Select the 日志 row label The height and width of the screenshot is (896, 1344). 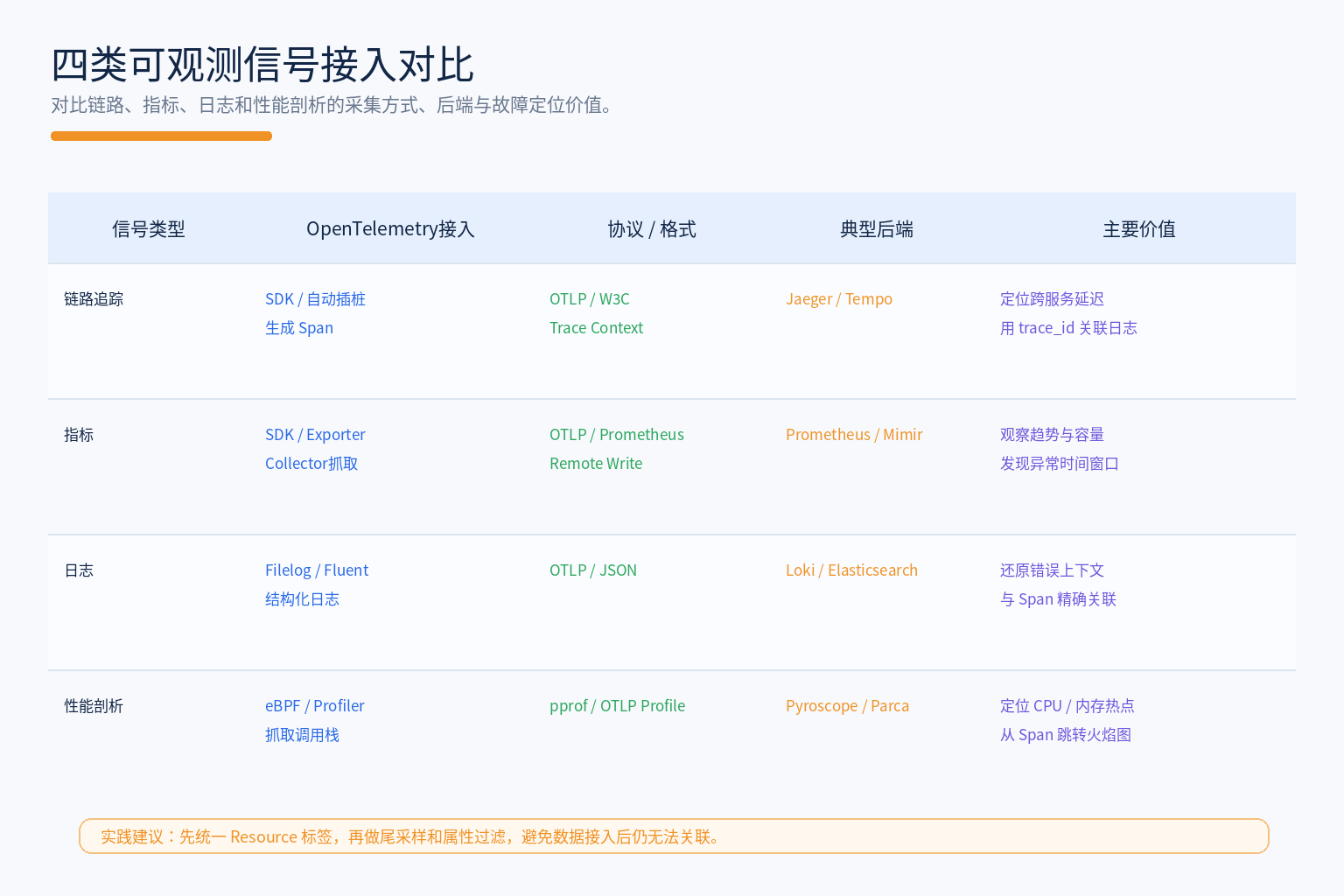[x=79, y=570]
